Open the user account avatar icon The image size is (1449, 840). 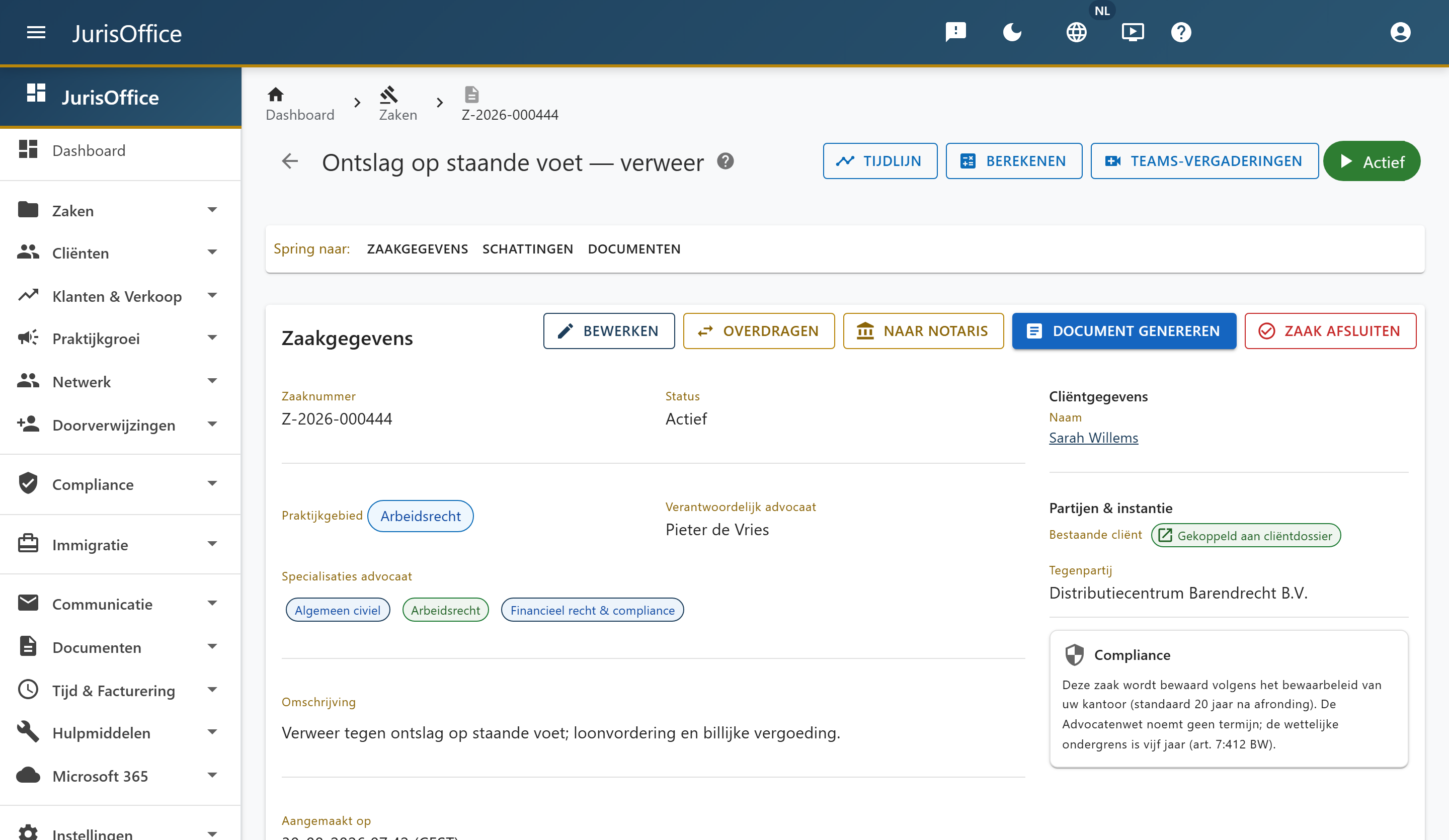(x=1401, y=32)
